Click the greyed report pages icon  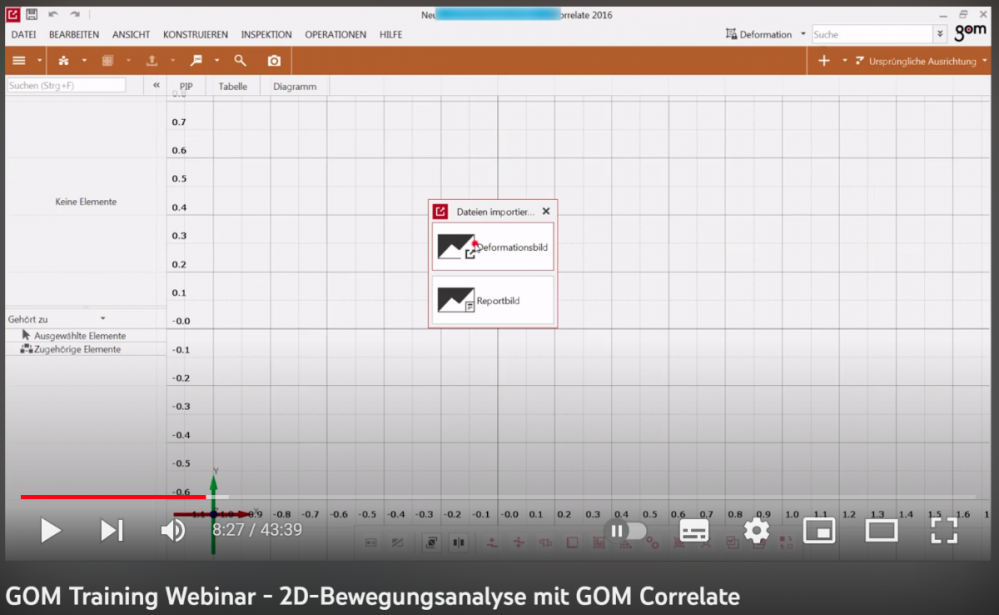pyautogui.click(x=107, y=61)
